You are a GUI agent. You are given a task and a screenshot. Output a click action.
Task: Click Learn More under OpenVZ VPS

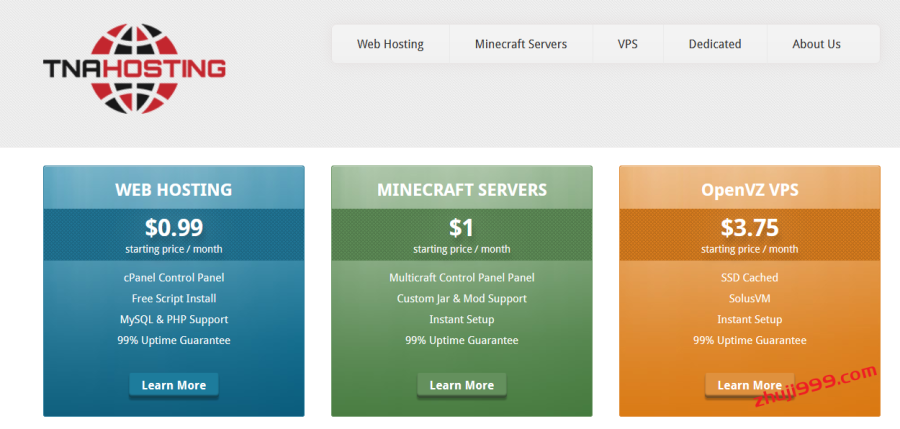(750, 385)
